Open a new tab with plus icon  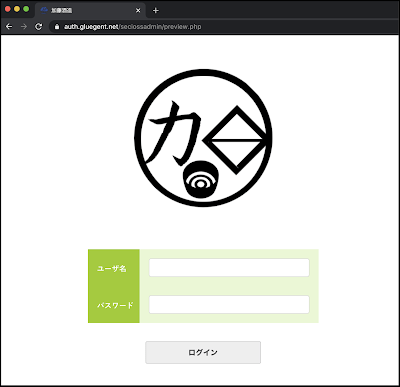point(156,10)
